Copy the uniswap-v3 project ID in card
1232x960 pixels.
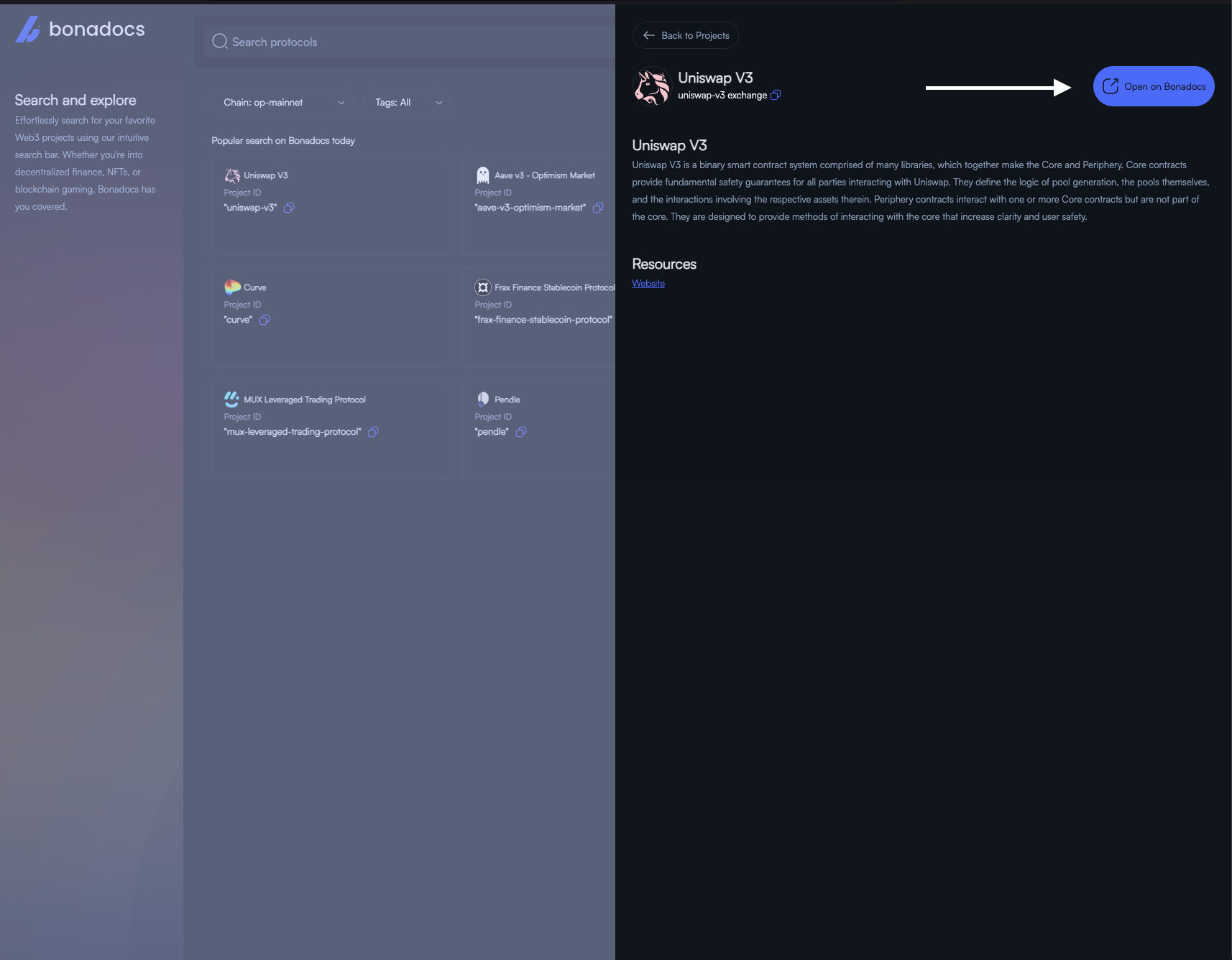[289, 208]
